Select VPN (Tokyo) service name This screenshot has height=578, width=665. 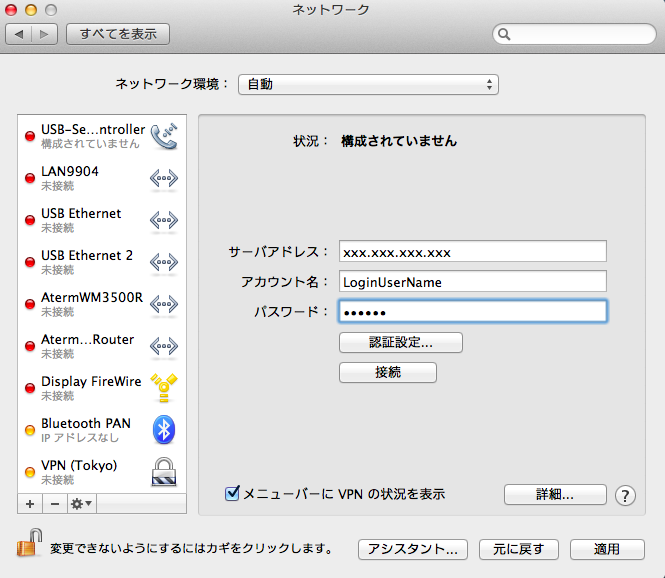[79, 466]
